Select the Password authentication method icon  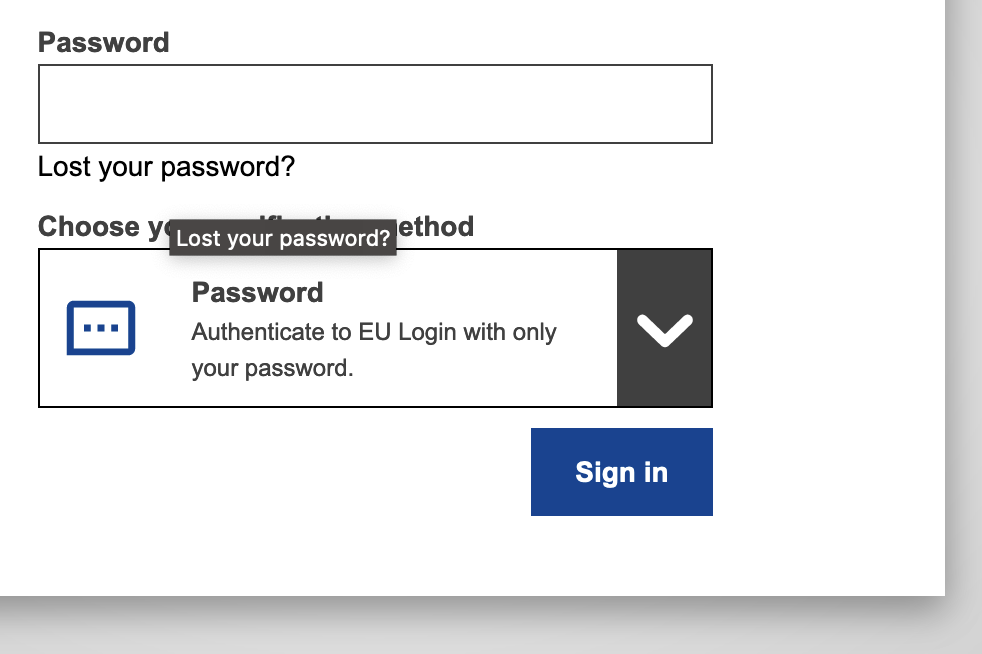100,327
